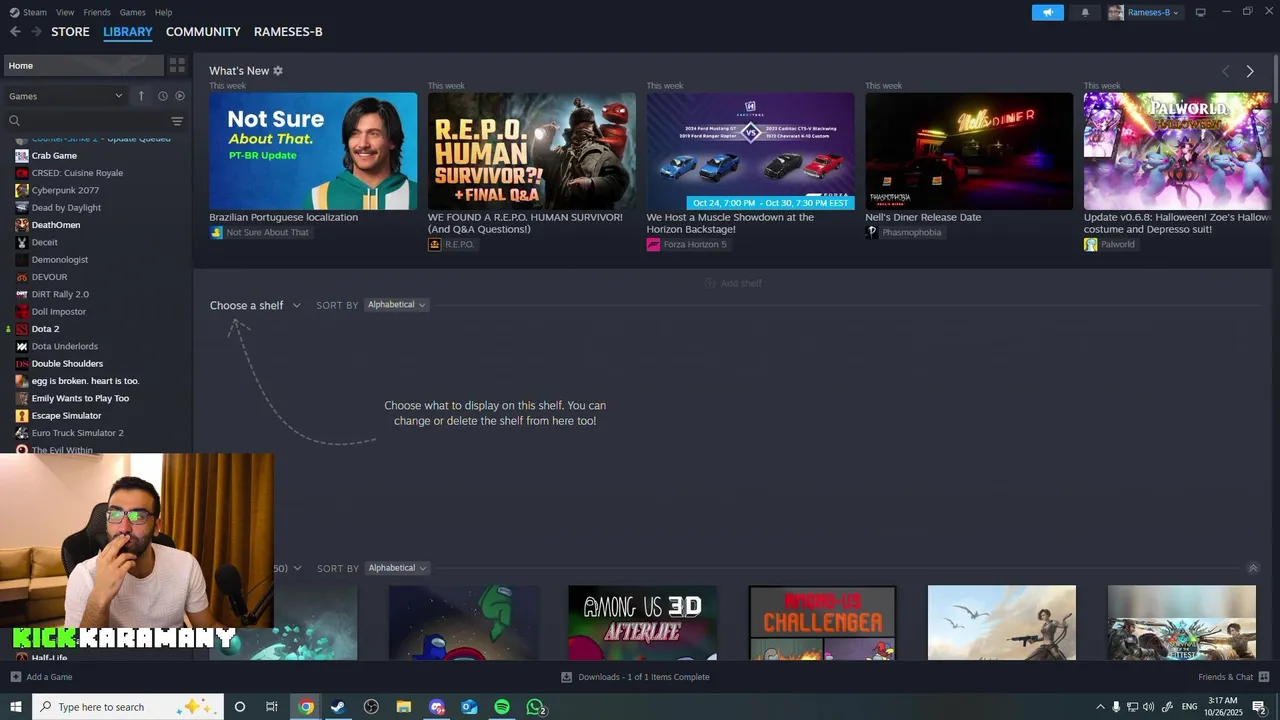This screenshot has height=720, width=1280.
Task: Open Forza Horizon 5 Muscle Showdown thumbnail
Action: pyautogui.click(x=750, y=151)
